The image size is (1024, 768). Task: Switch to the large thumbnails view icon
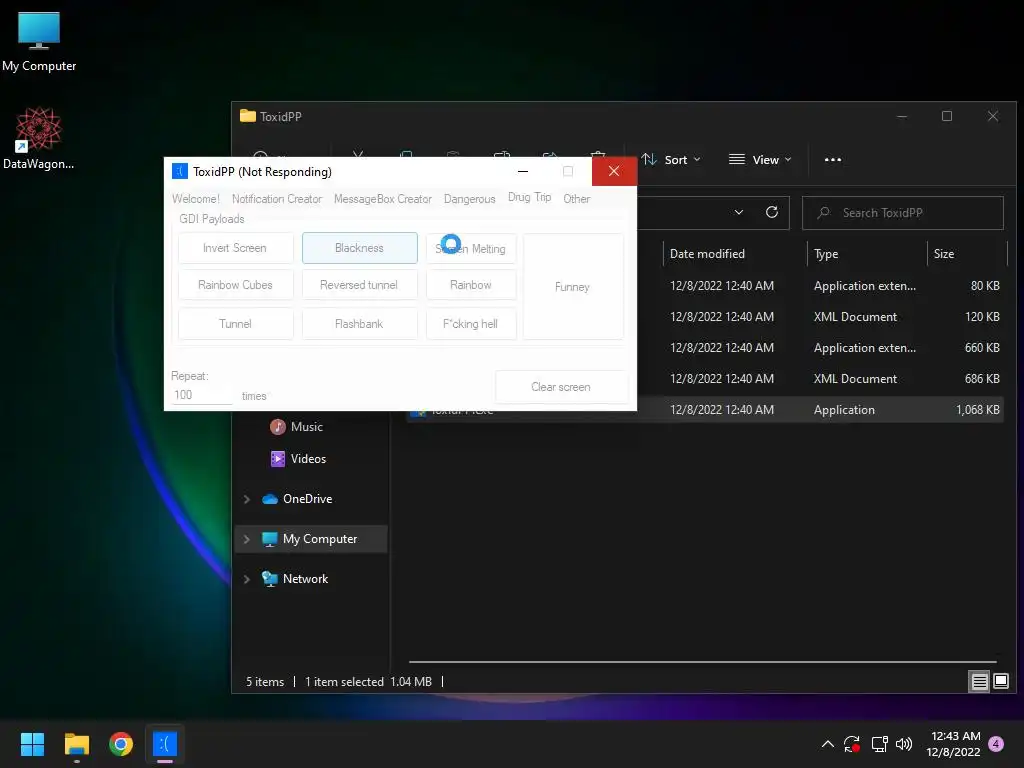pyautogui.click(x=1001, y=682)
